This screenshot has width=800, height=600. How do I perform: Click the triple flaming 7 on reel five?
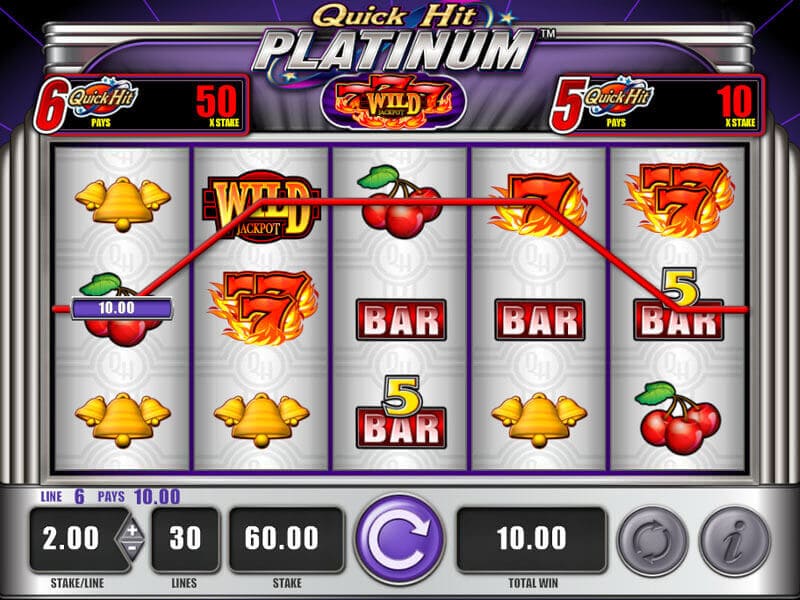(680, 201)
